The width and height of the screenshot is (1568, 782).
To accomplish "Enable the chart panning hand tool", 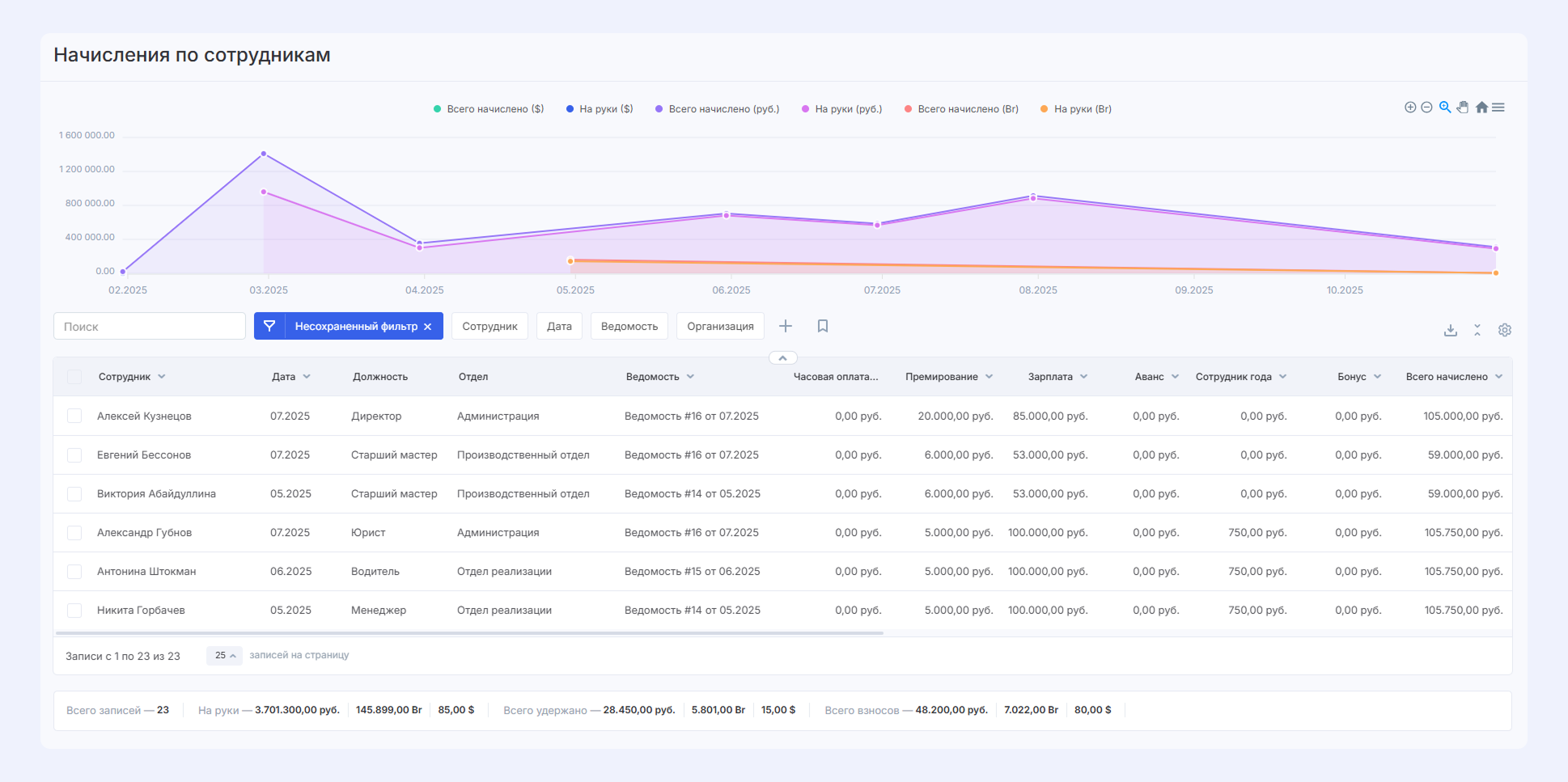I will tap(1463, 108).
